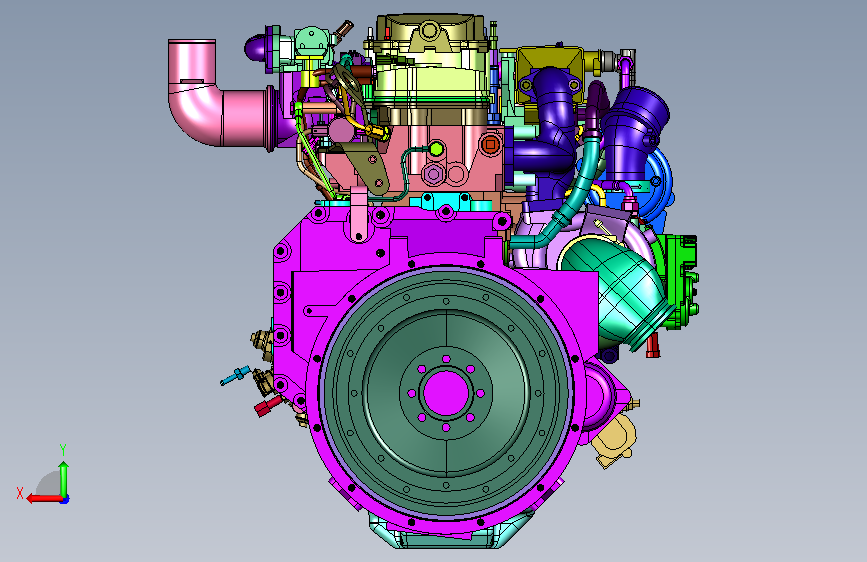Select the magenta flywheel center hub
This screenshot has width=867, height=562.
pyautogui.click(x=446, y=393)
